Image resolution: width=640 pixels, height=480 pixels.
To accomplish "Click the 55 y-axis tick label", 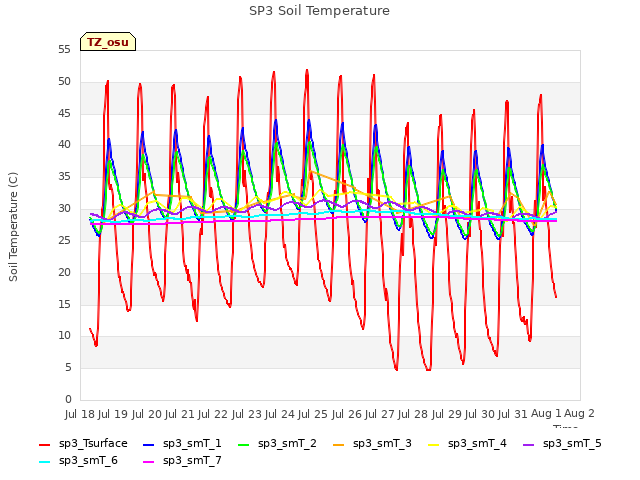I will [x=64, y=50].
